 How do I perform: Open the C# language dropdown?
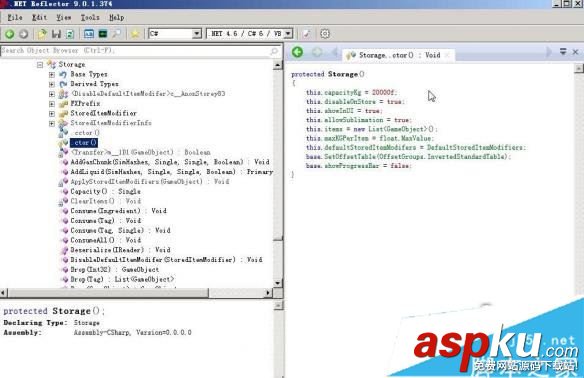(197, 34)
